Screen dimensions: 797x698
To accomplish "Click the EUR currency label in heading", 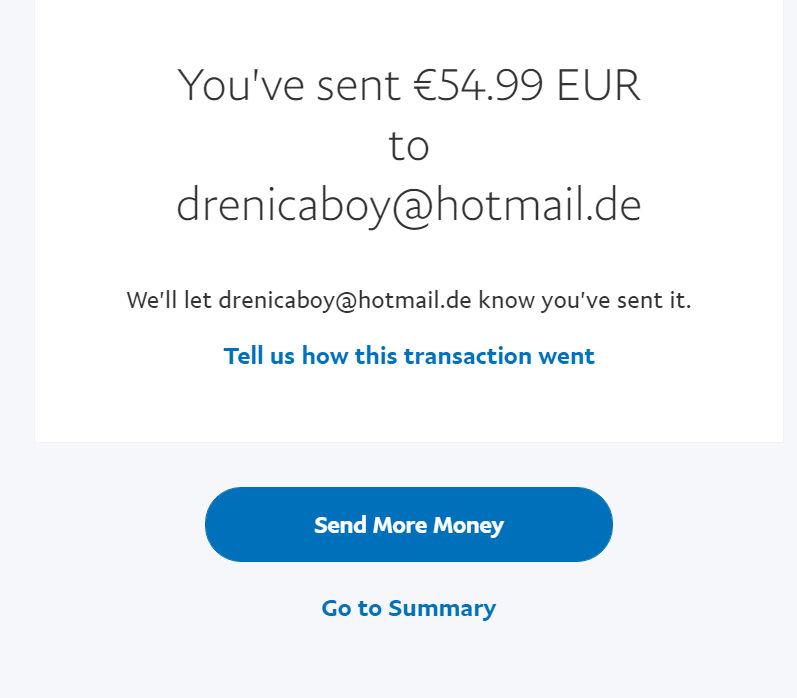I will point(598,86).
